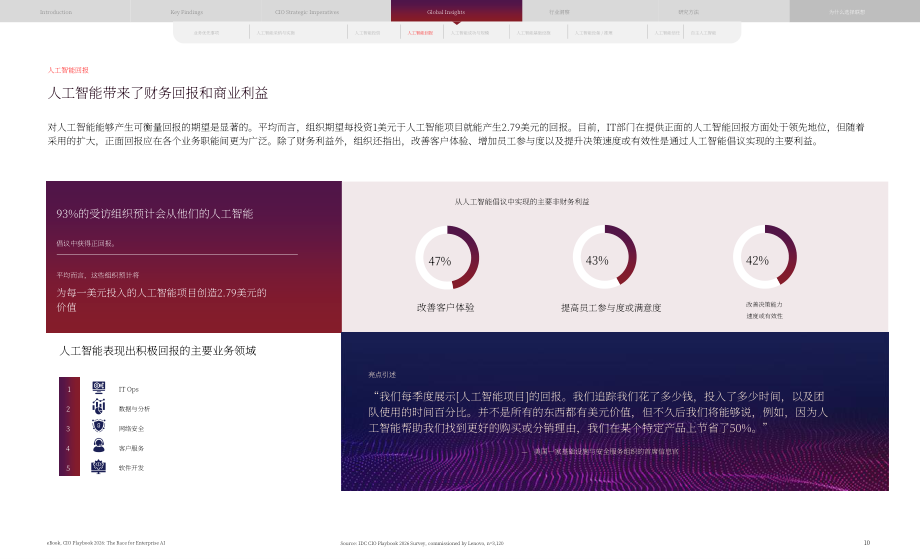Click page number 10

[x=867, y=543]
